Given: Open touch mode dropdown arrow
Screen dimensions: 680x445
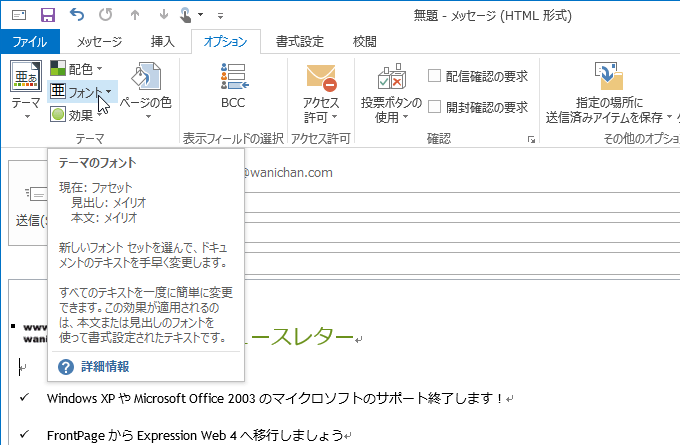Looking at the screenshot, I should coord(200,15).
